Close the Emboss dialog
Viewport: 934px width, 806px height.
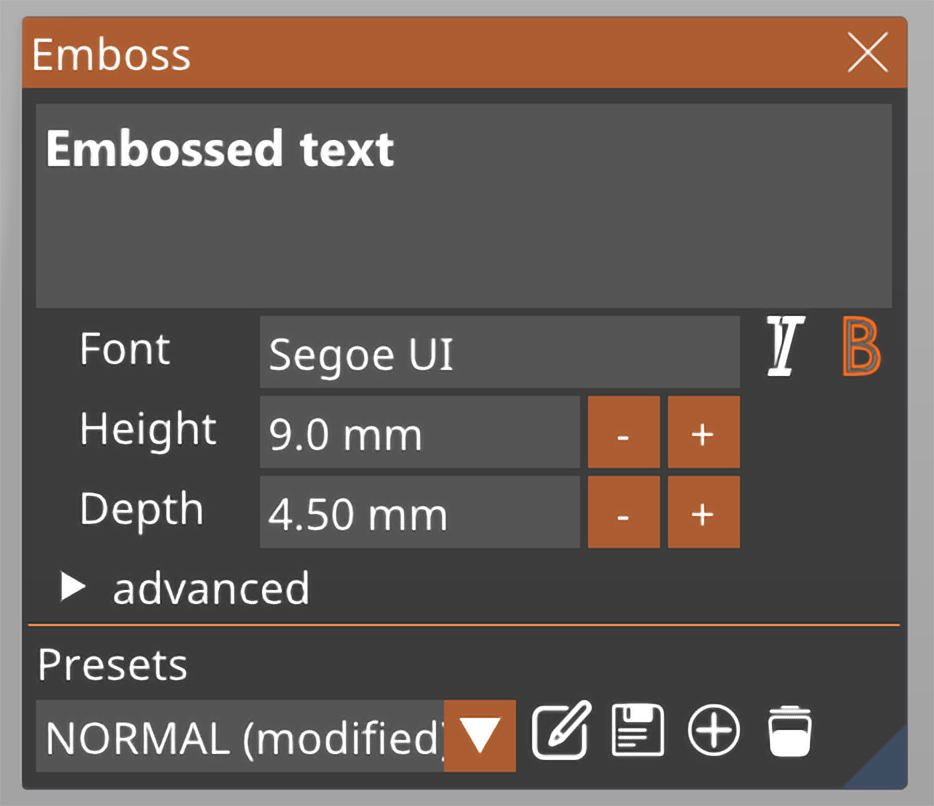click(x=867, y=53)
